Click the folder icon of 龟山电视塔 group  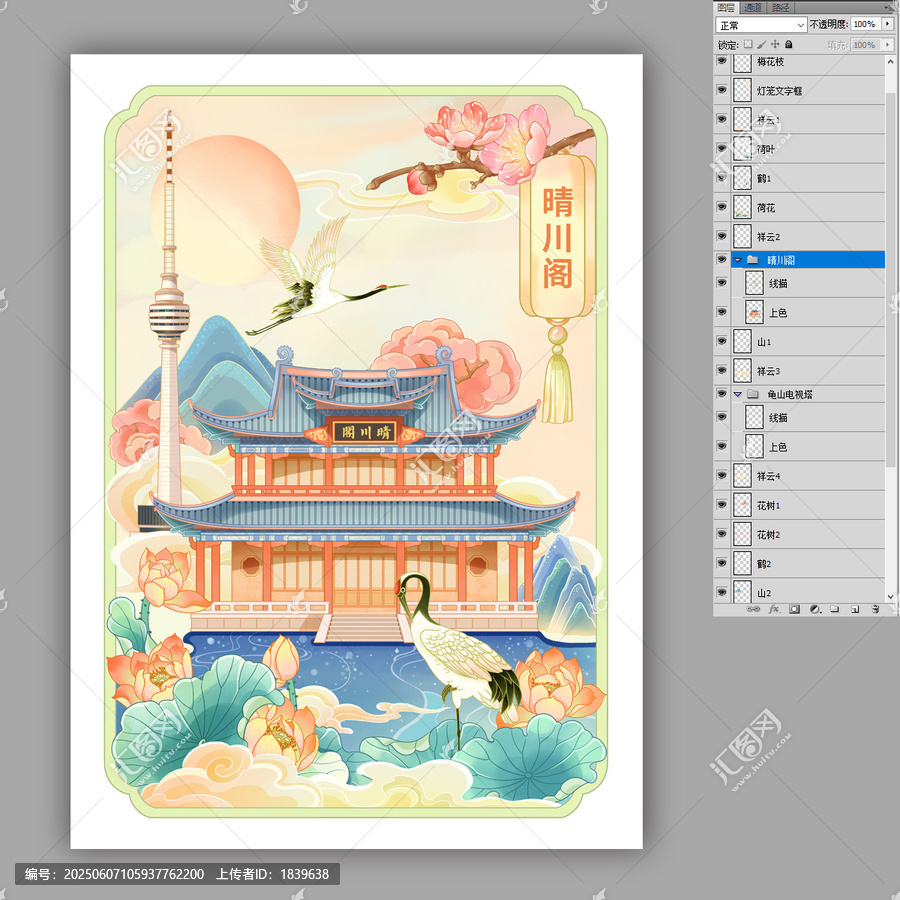pyautogui.click(x=752, y=394)
